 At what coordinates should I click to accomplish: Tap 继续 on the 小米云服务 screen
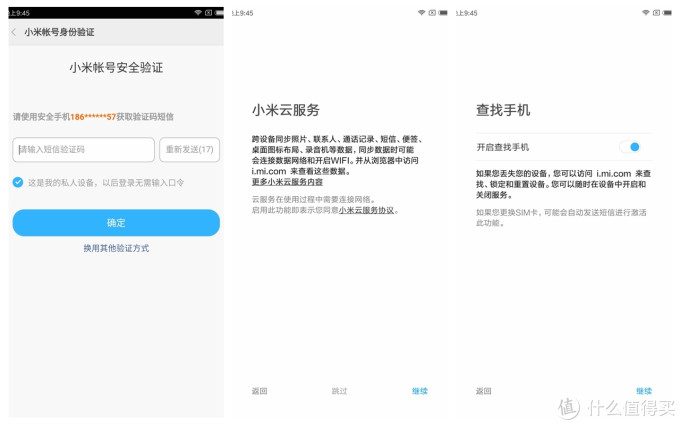pos(419,391)
